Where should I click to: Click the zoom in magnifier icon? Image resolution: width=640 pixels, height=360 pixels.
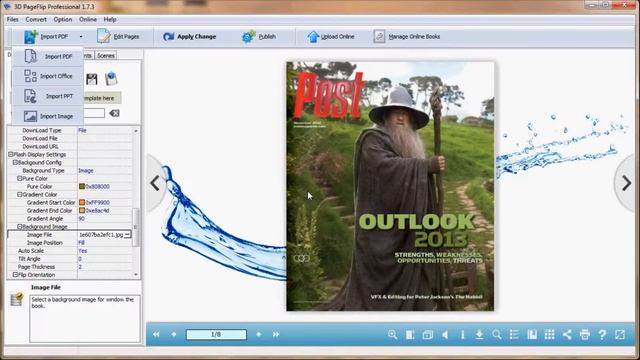[392, 335]
